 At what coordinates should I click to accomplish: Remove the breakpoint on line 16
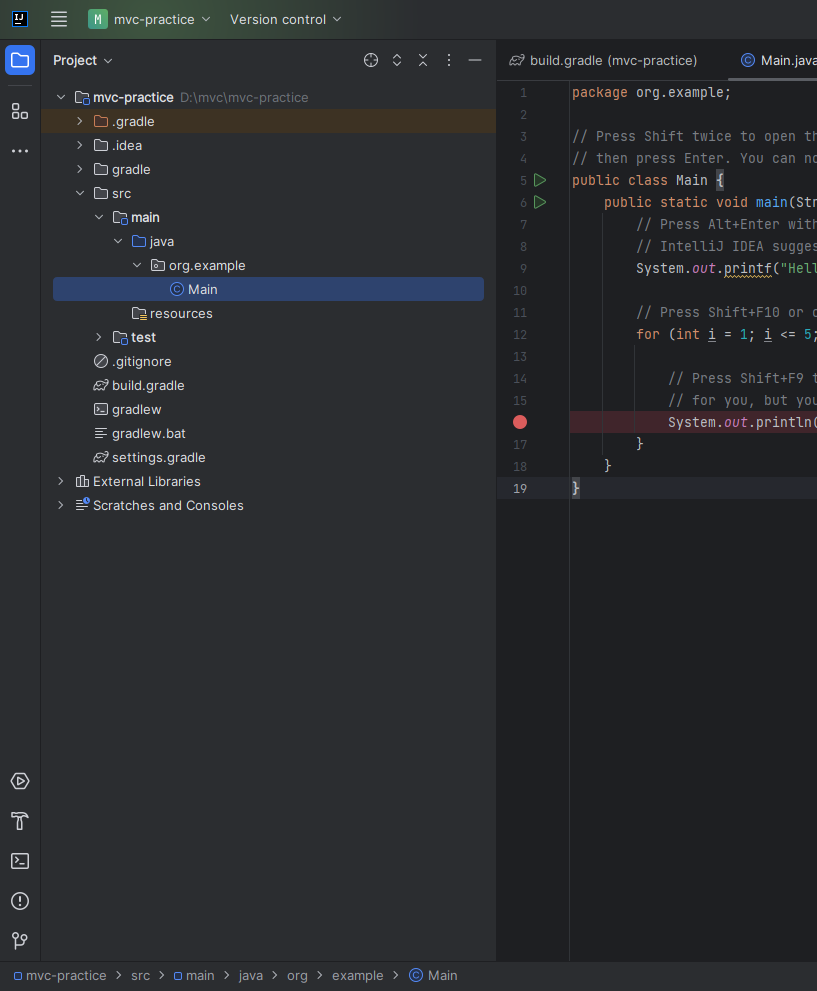tap(520, 422)
